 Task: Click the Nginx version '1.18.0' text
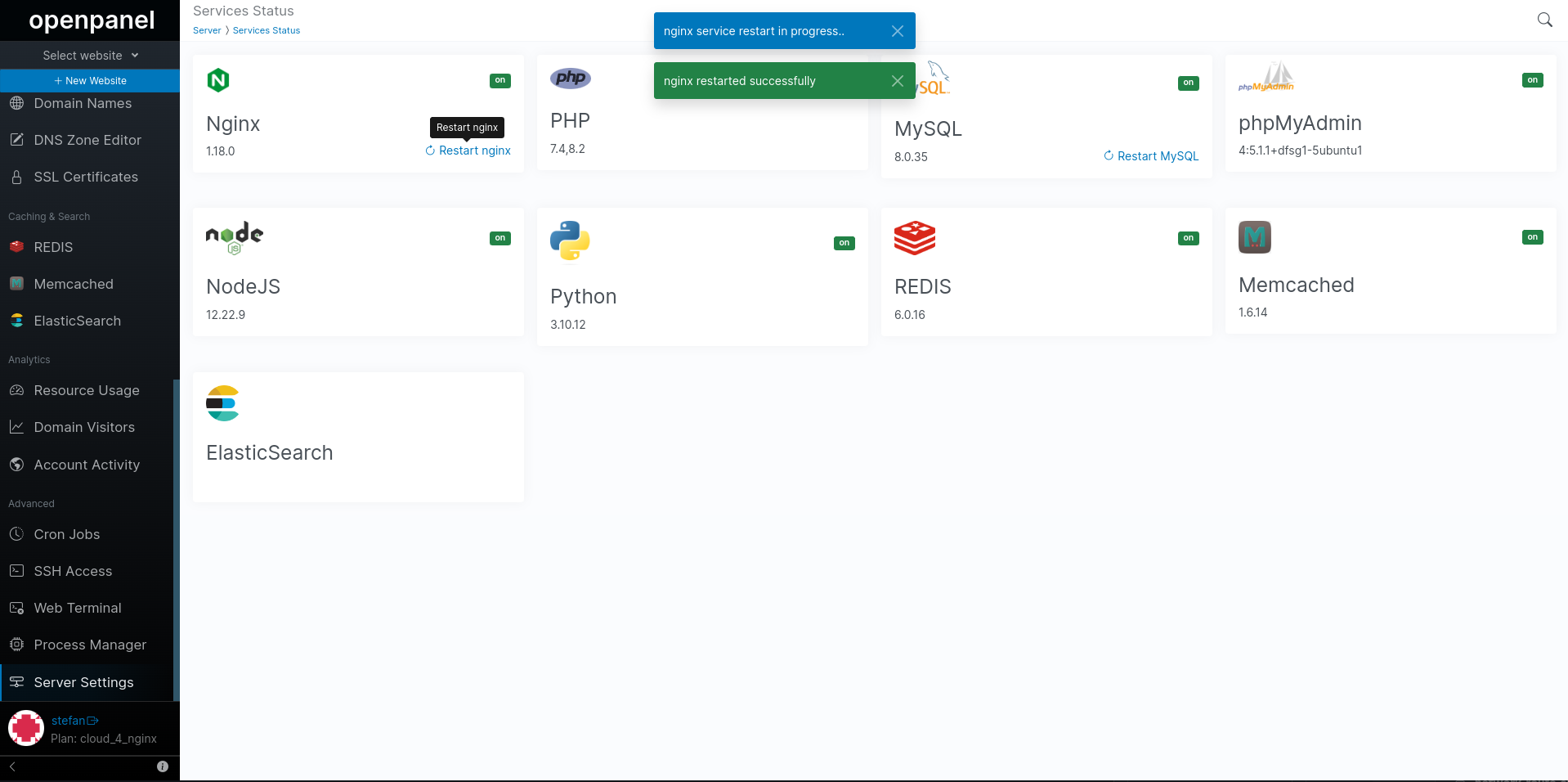pyautogui.click(x=221, y=151)
